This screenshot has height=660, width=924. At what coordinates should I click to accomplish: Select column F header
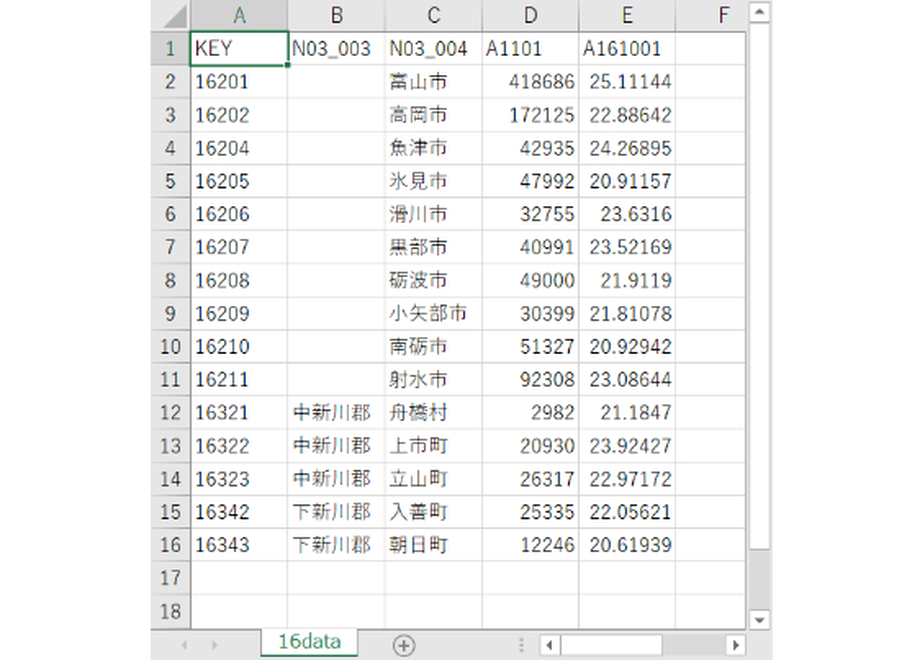point(711,15)
